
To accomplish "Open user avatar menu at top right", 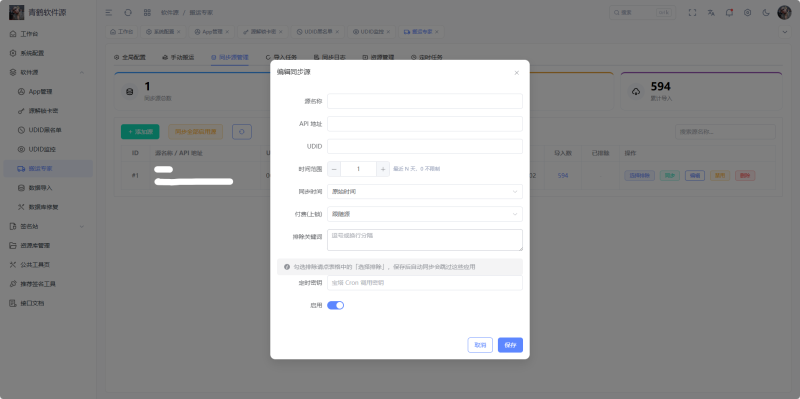I will tap(784, 13).
